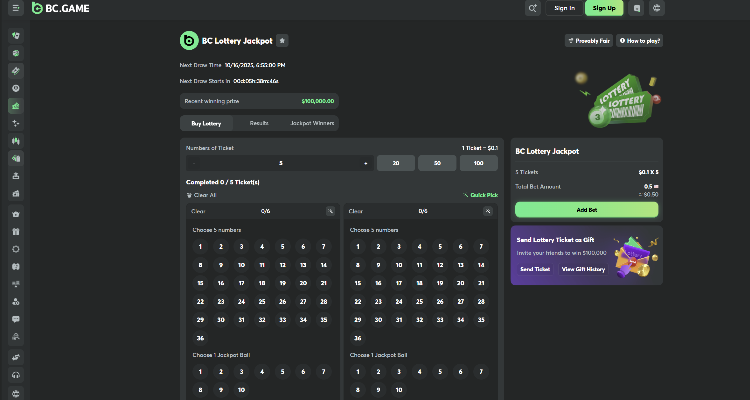This screenshot has width=750, height=400.
Task: Click the search icon in header
Action: 533,8
